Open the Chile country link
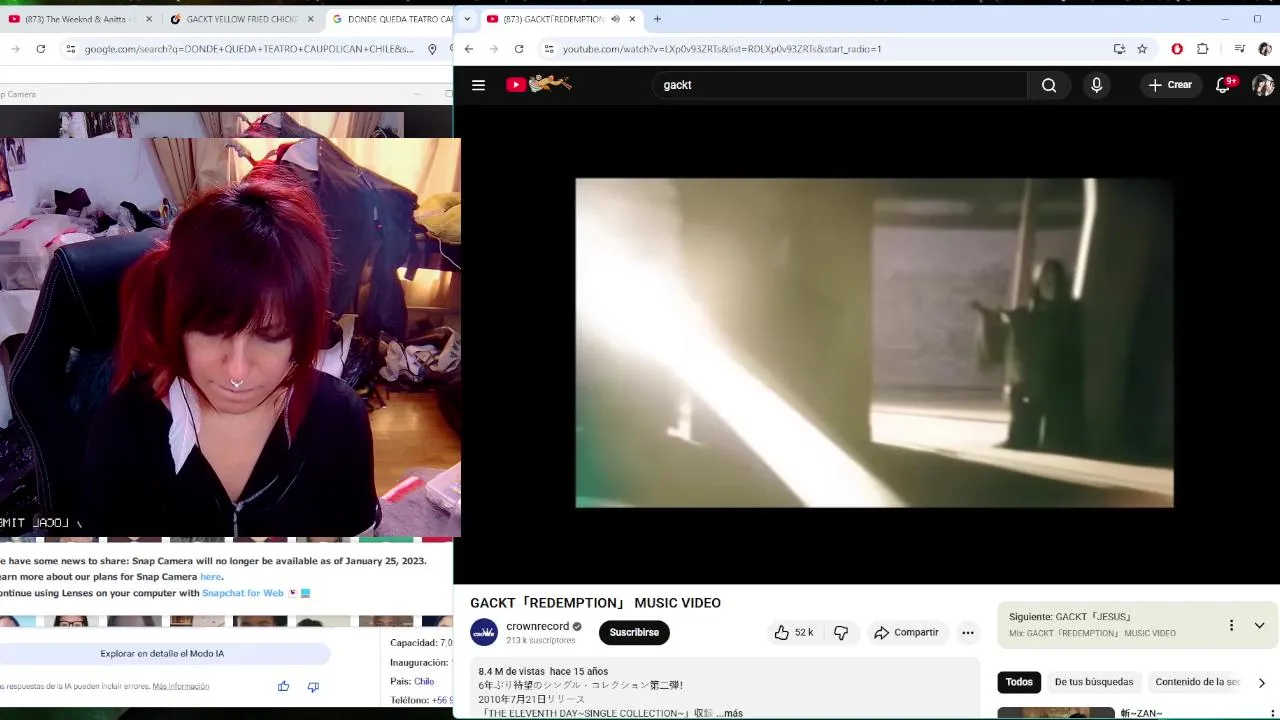Viewport: 1280px width, 720px height. click(424, 681)
